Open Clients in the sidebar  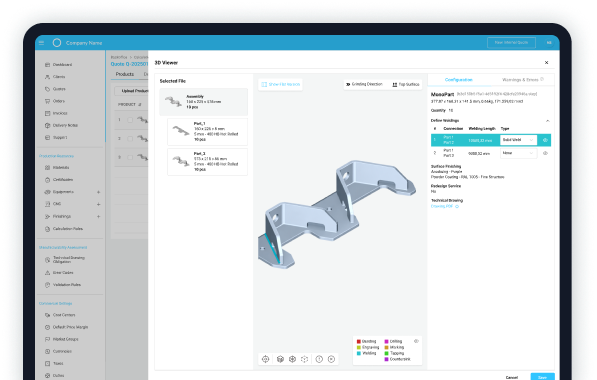coord(55,77)
